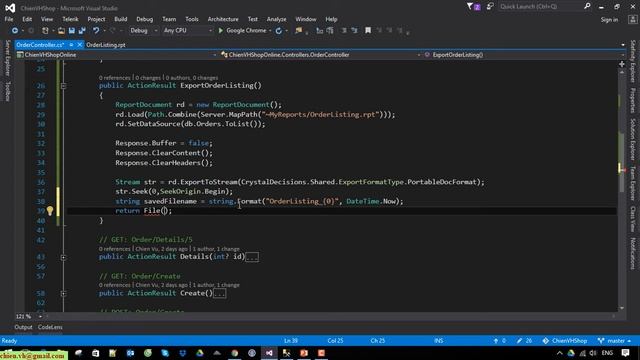Click the browser Refresh toolbar icon
The height and width of the screenshot is (360, 640).
point(279,31)
